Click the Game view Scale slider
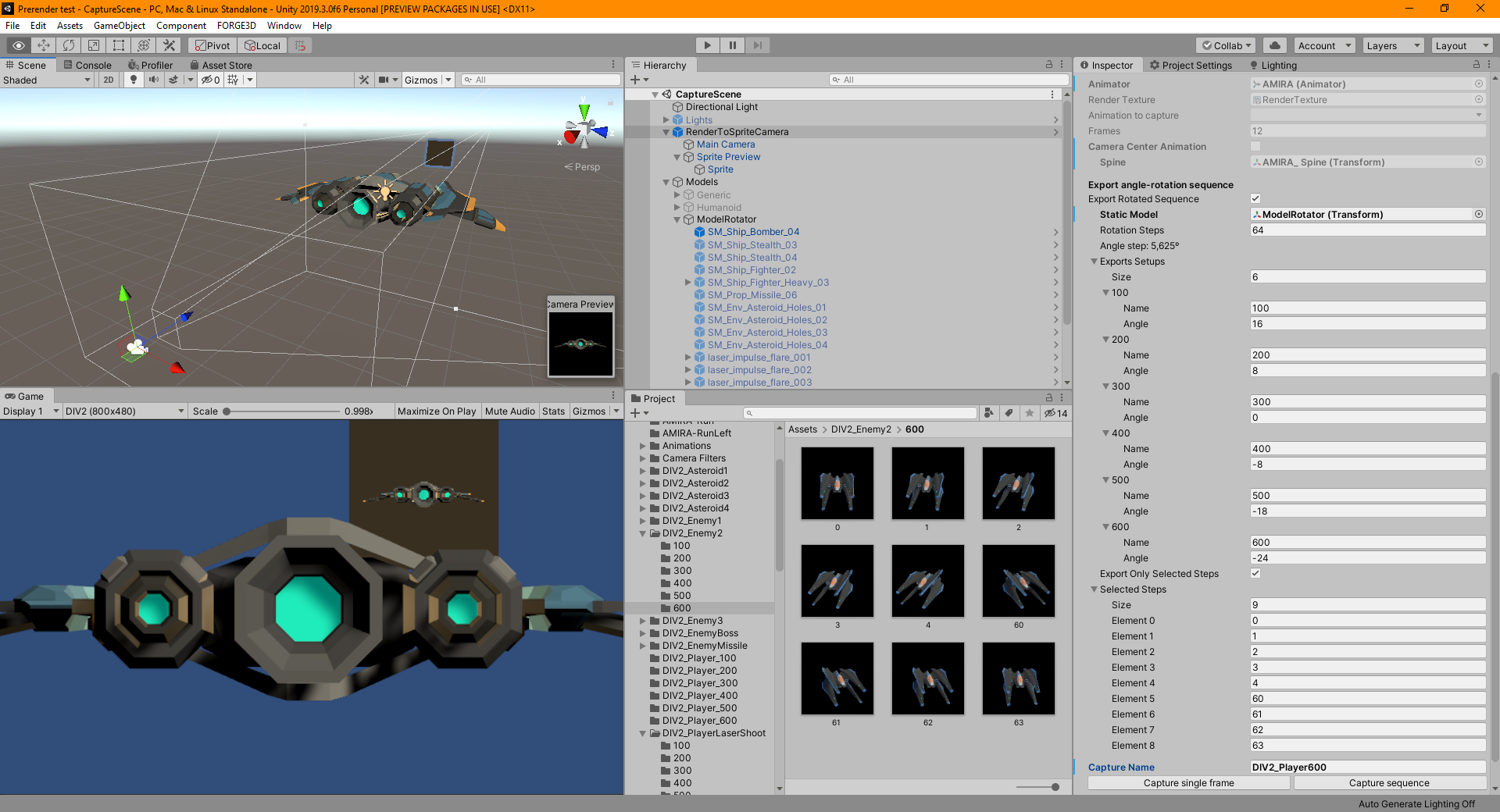1500x812 pixels. click(x=281, y=411)
